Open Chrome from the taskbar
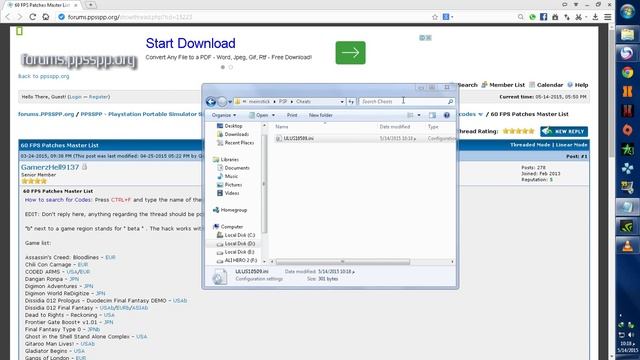This screenshot has width=640, height=360. click(627, 73)
